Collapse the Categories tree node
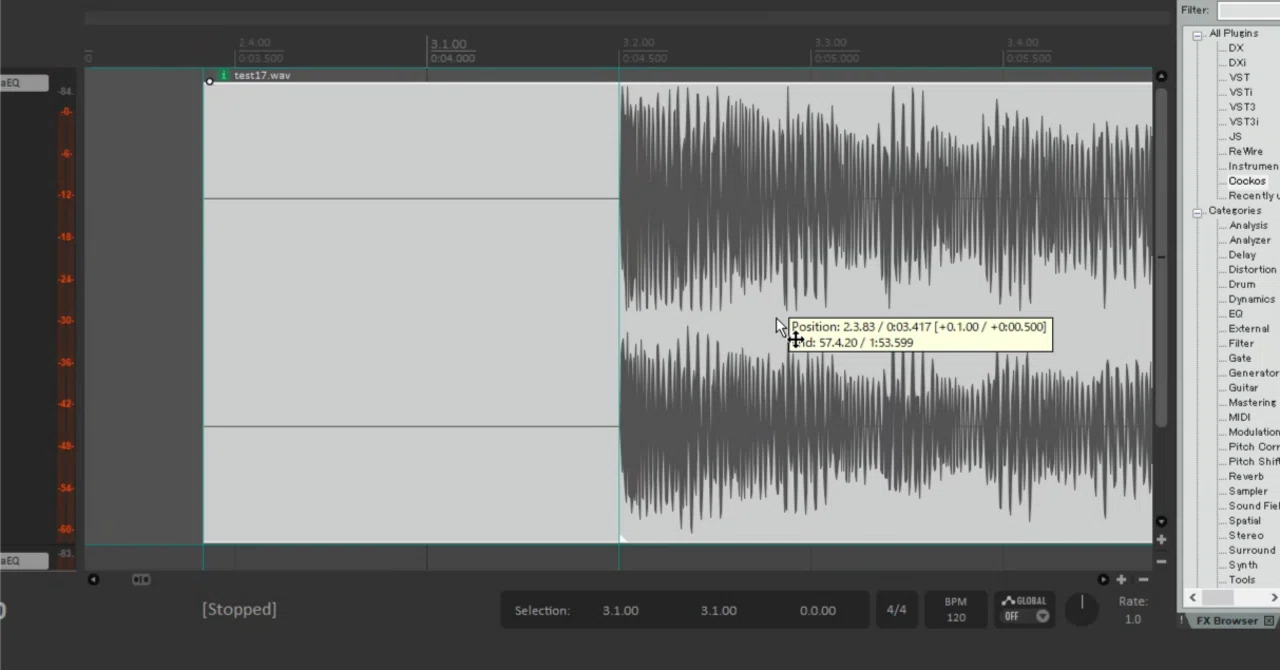 [x=1197, y=212]
